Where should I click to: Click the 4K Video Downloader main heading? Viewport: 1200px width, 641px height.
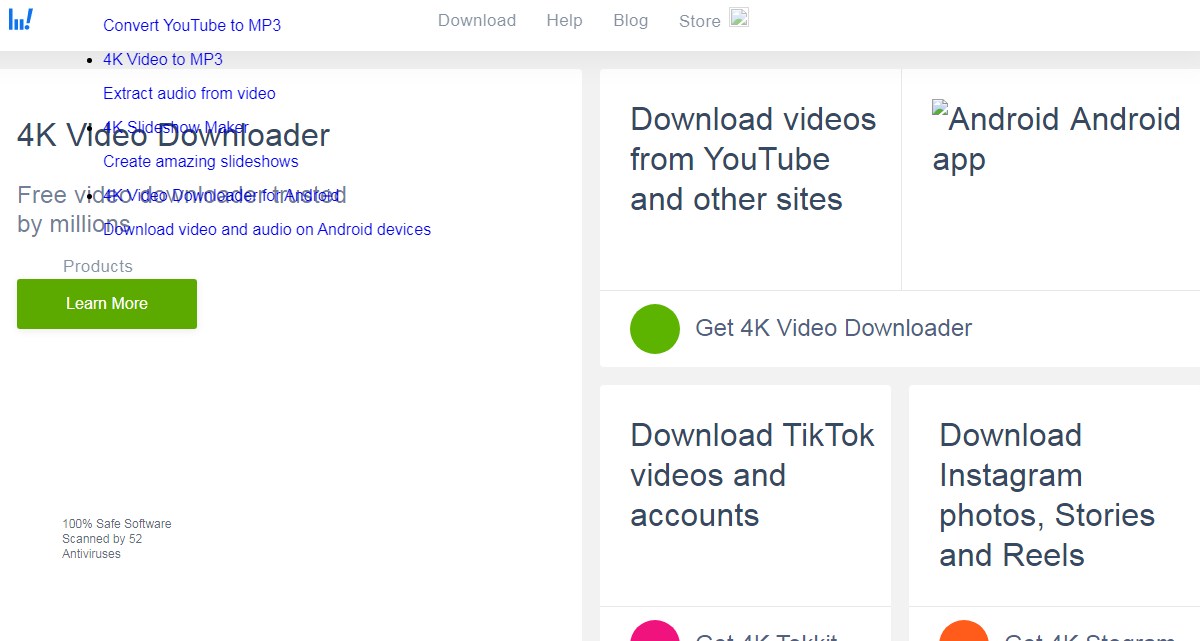pos(173,135)
